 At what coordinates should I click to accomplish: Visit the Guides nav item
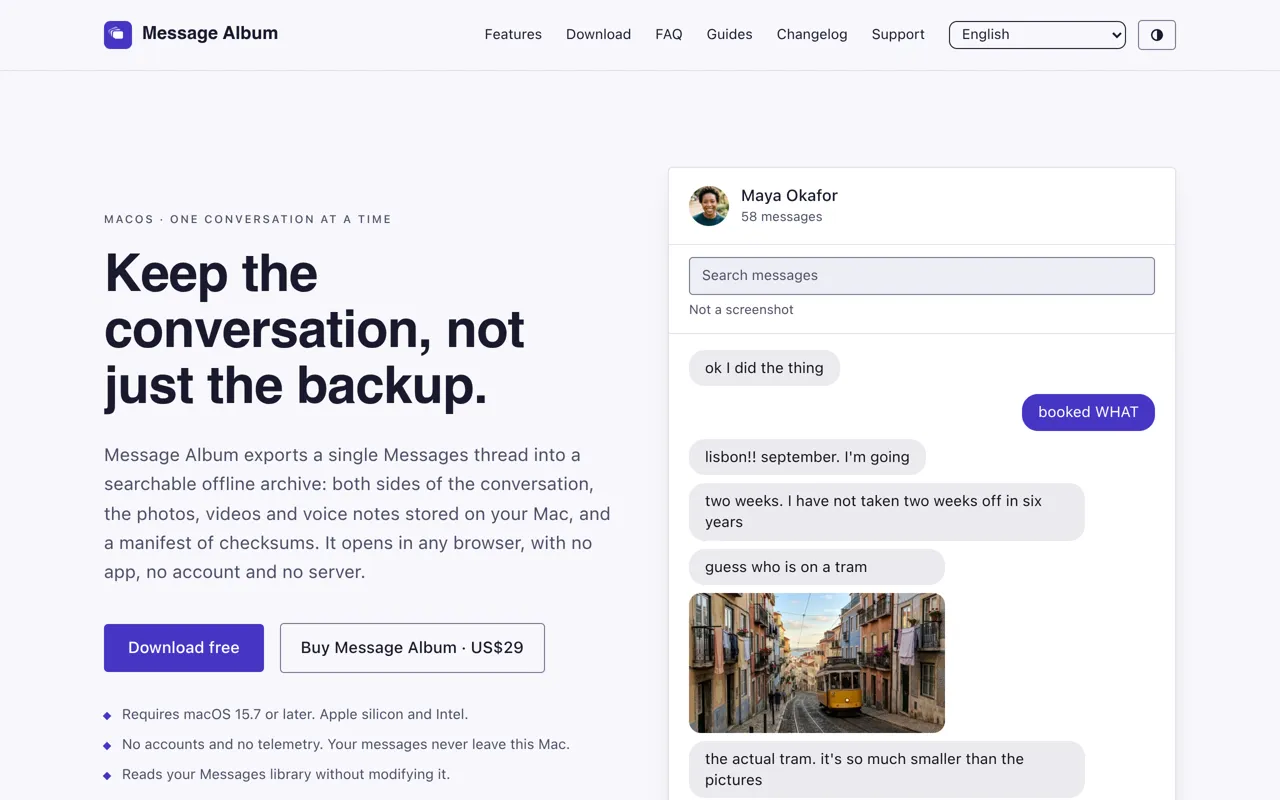click(x=729, y=34)
